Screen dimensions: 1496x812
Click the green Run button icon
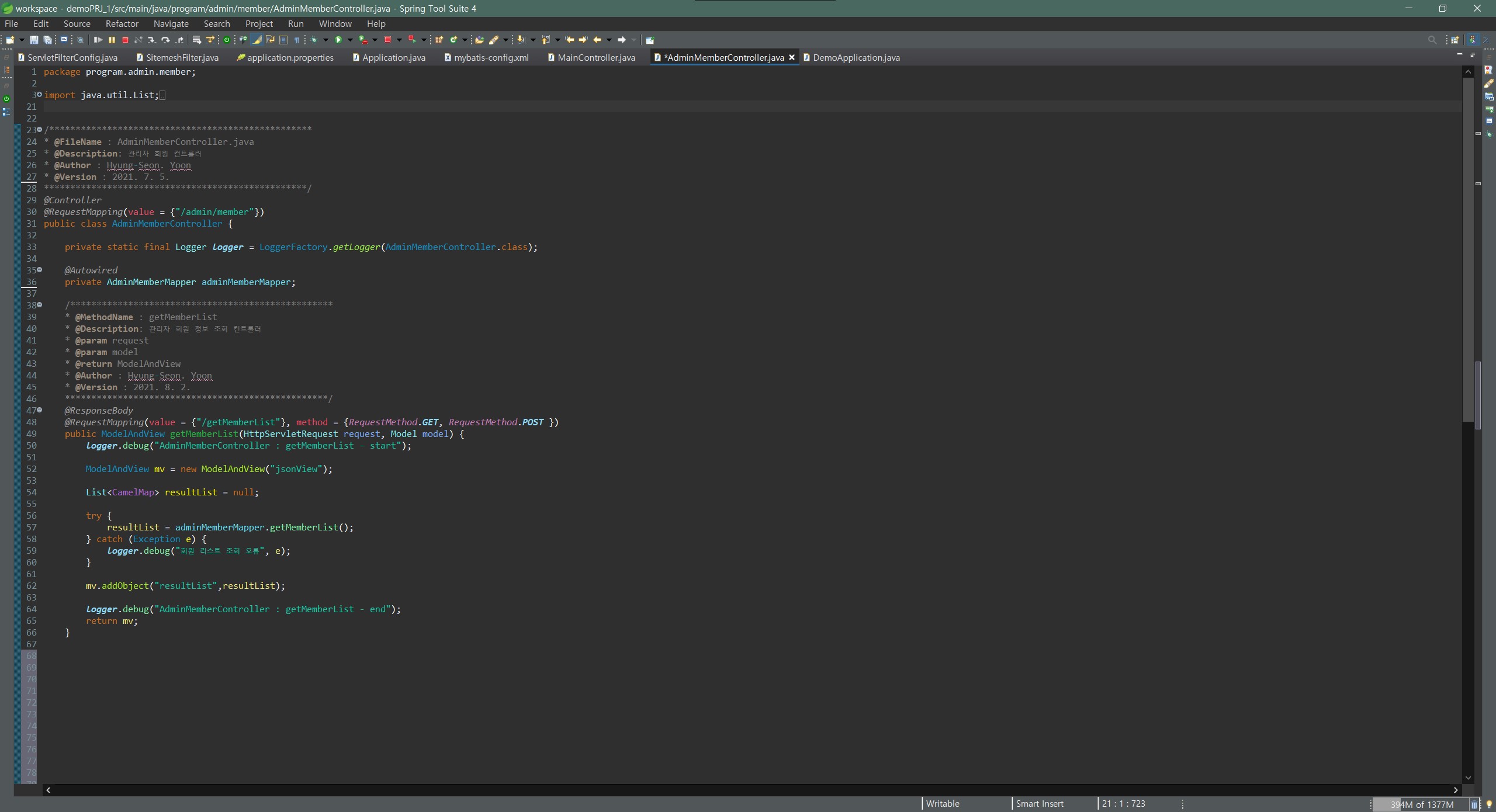pos(338,40)
